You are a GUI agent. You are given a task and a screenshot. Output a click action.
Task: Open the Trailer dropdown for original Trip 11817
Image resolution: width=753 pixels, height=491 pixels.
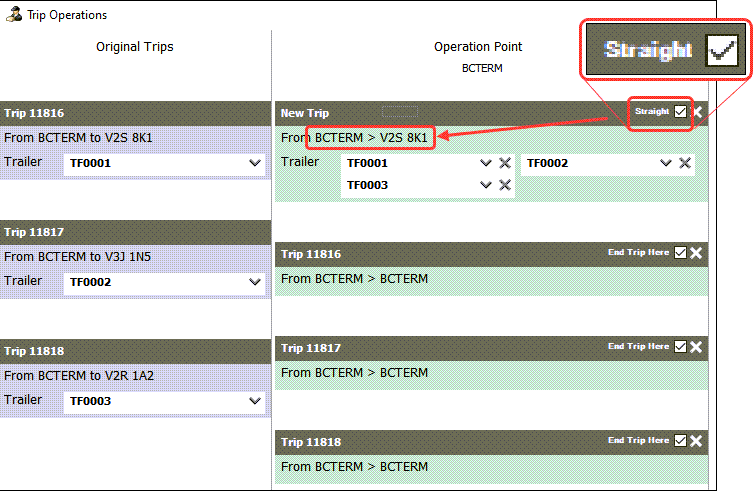pos(254,283)
